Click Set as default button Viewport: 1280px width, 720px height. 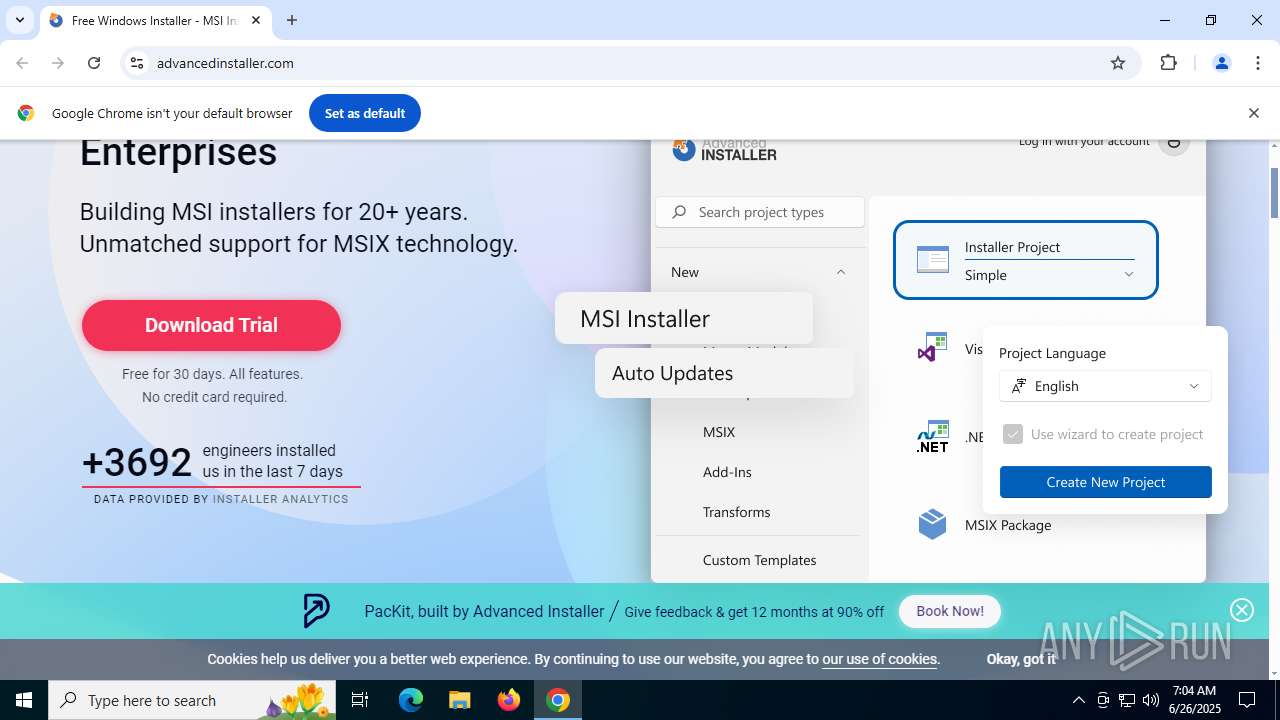pyautogui.click(x=365, y=113)
